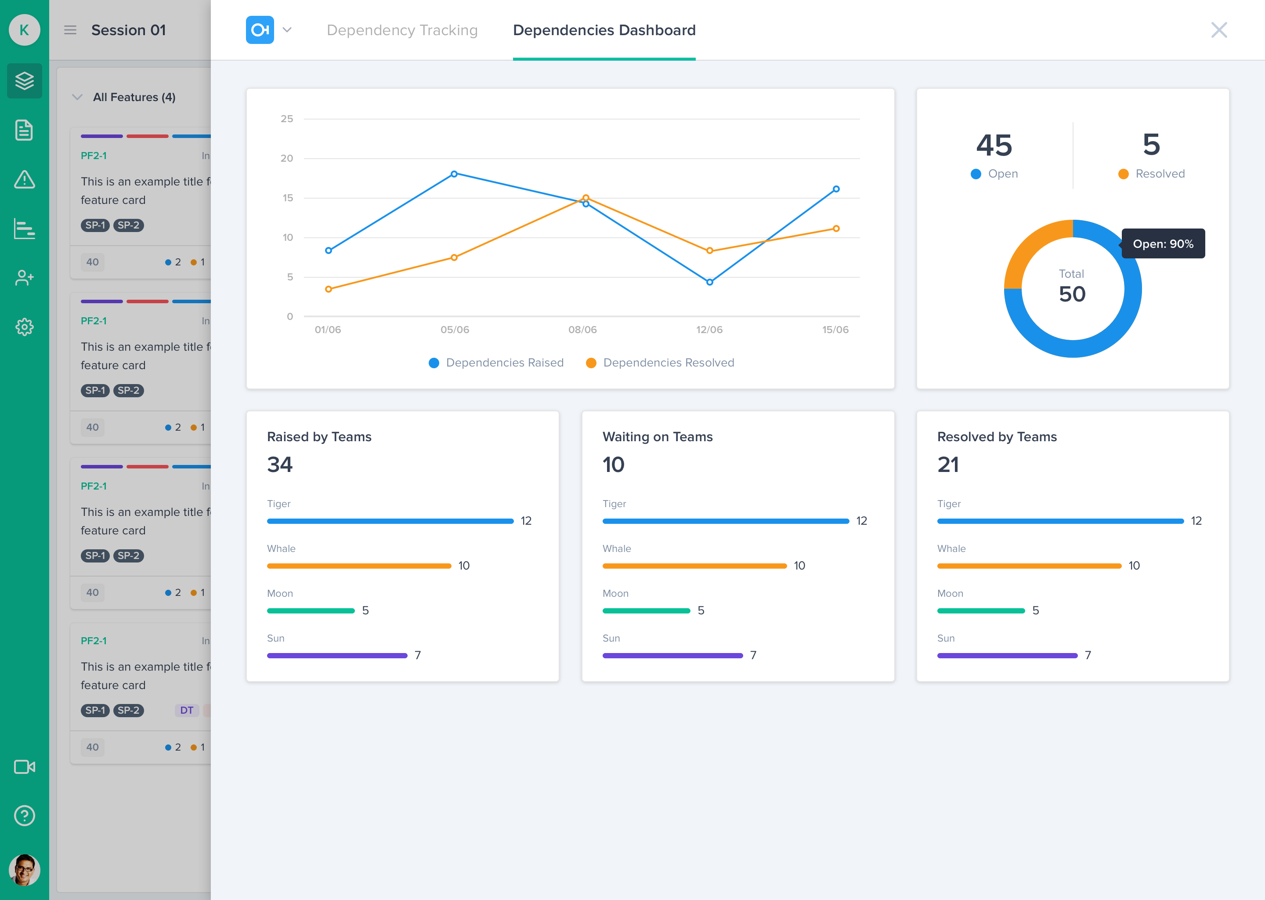The image size is (1265, 900).
Task: Click the video camera icon in sidebar
Action: click(24, 767)
